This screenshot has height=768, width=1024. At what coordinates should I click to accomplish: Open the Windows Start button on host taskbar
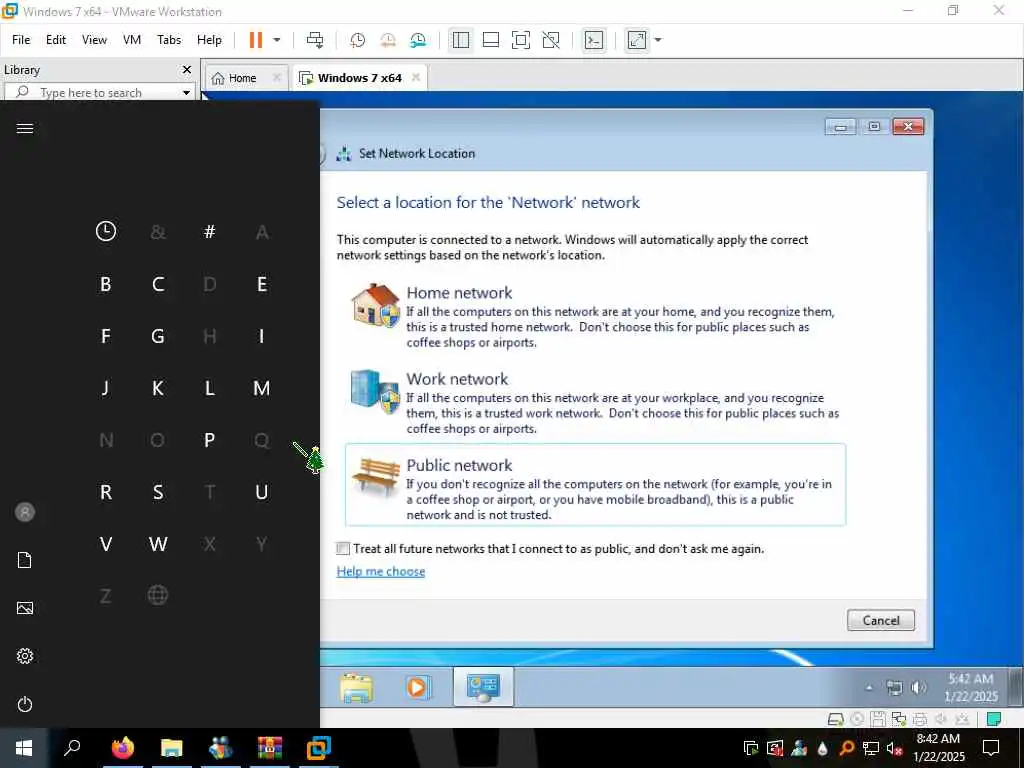point(24,748)
